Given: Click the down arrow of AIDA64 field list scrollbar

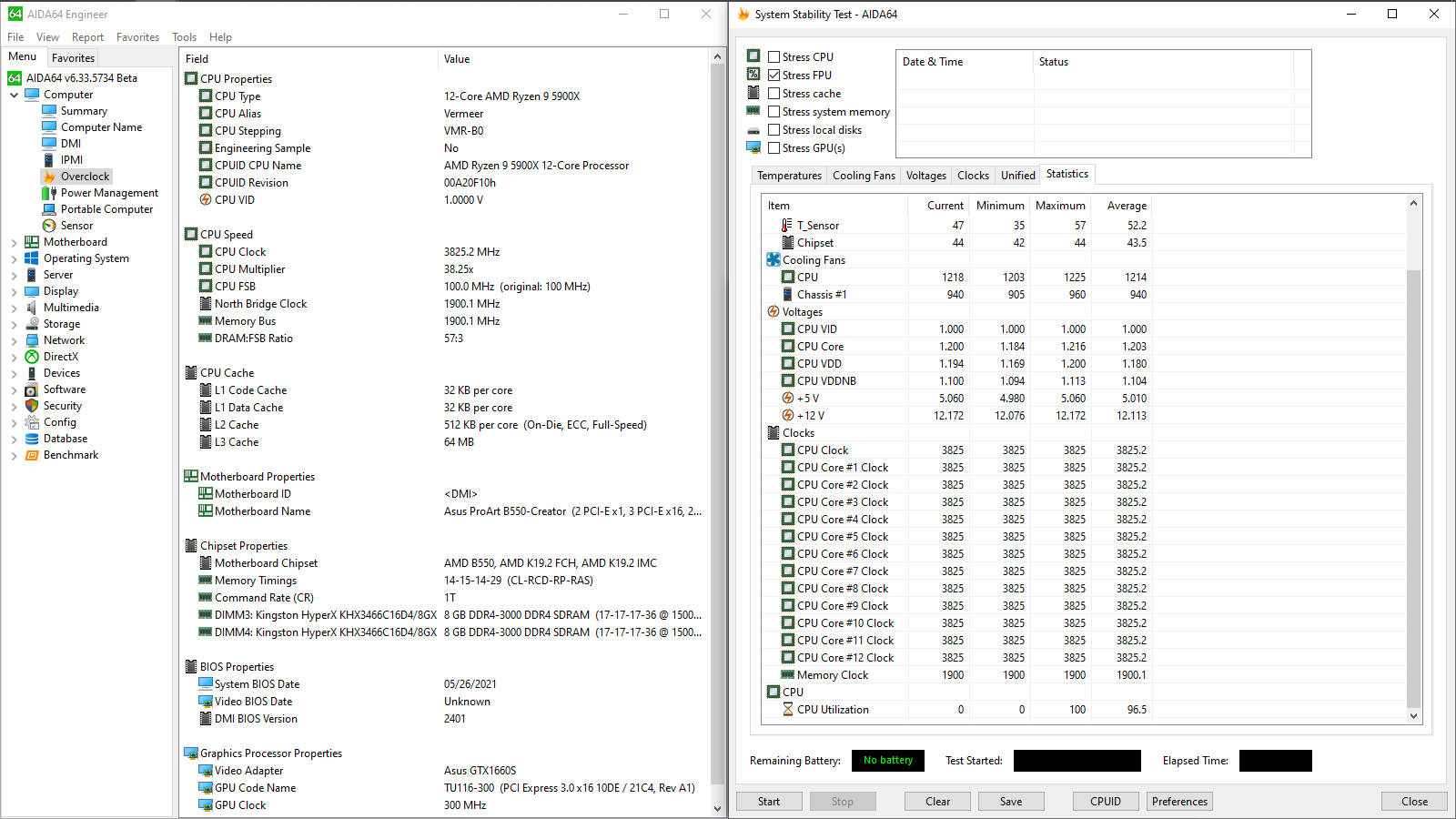Looking at the screenshot, I should click(x=717, y=808).
